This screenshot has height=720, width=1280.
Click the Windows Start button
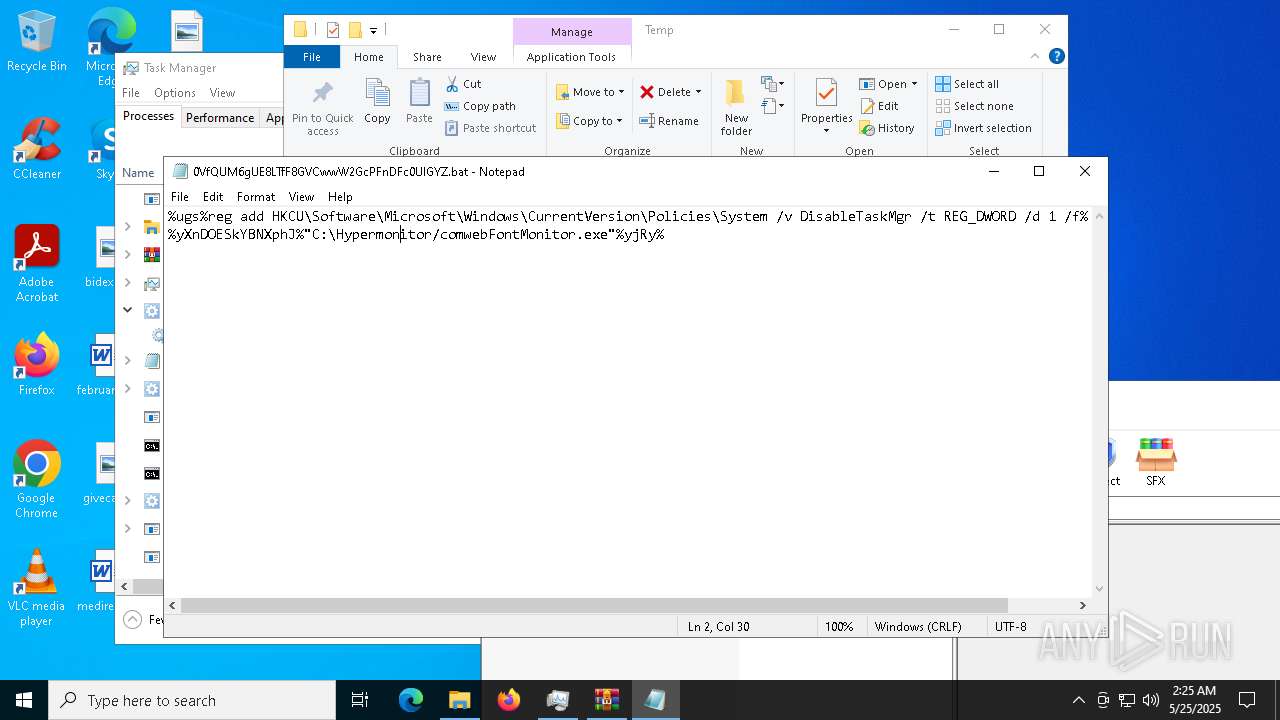24,700
